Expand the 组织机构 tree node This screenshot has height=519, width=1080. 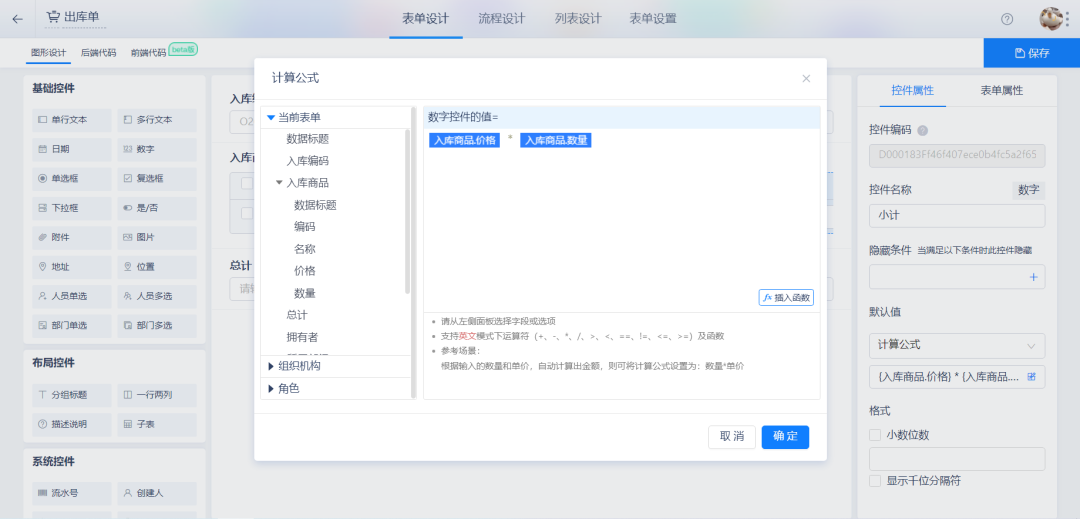pos(271,366)
